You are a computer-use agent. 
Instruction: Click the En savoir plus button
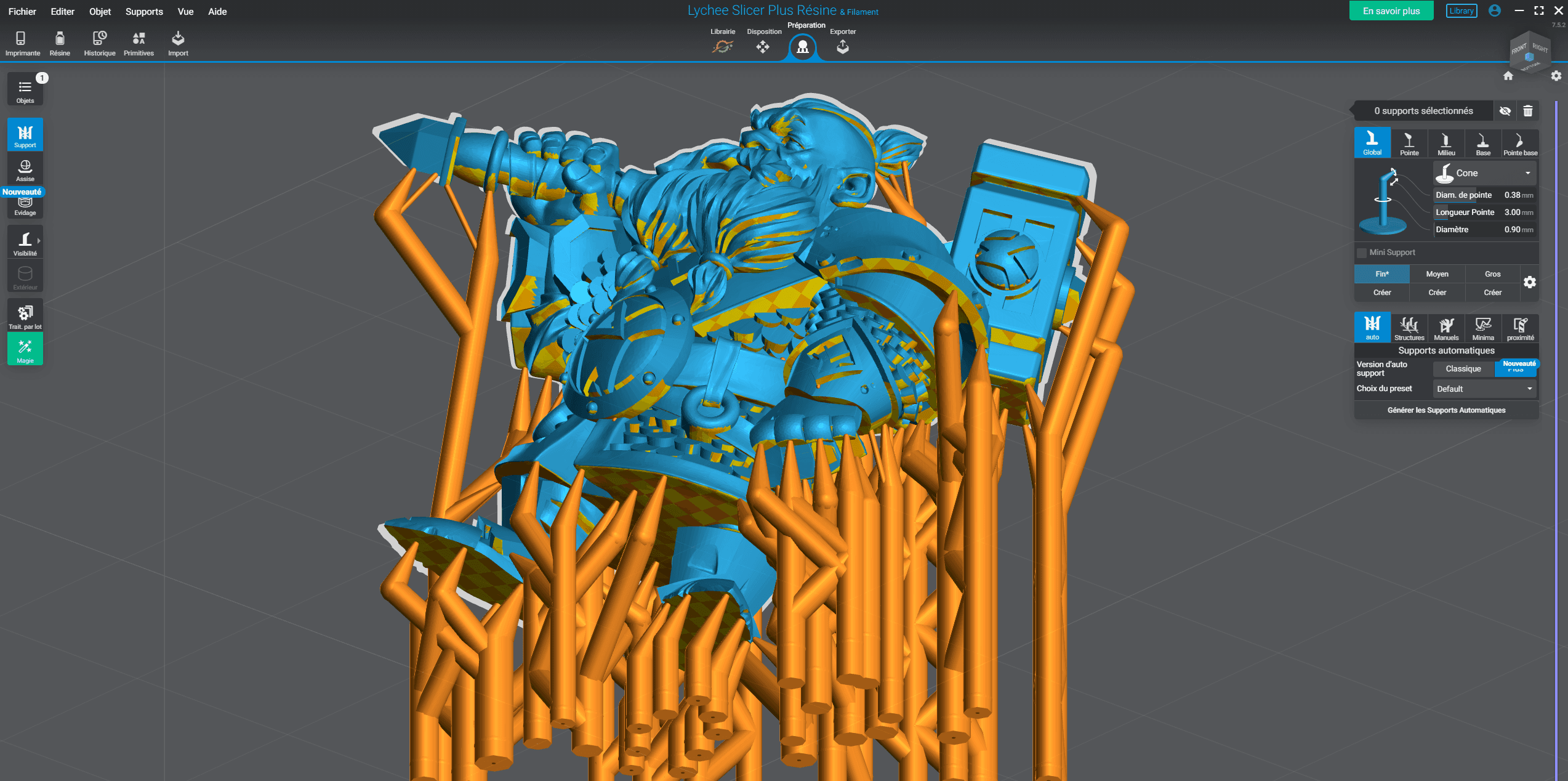coord(1391,11)
